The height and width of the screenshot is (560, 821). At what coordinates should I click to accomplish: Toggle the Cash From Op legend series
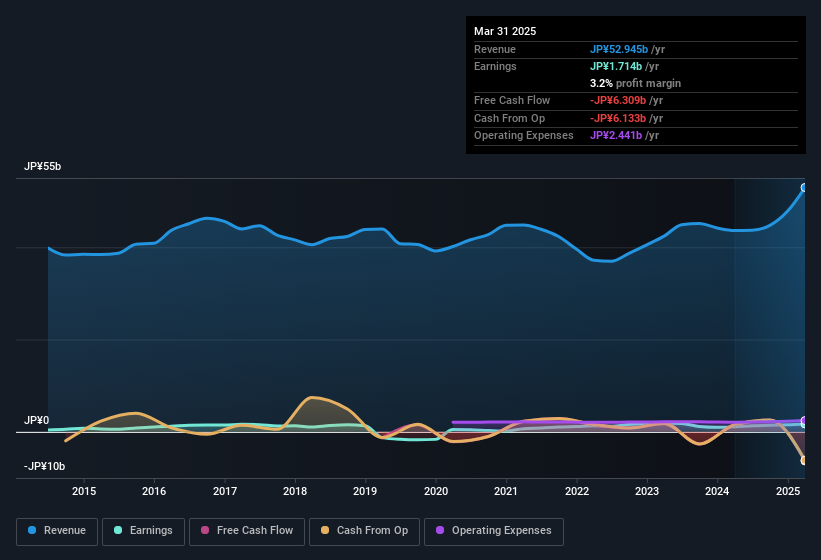[x=364, y=531]
